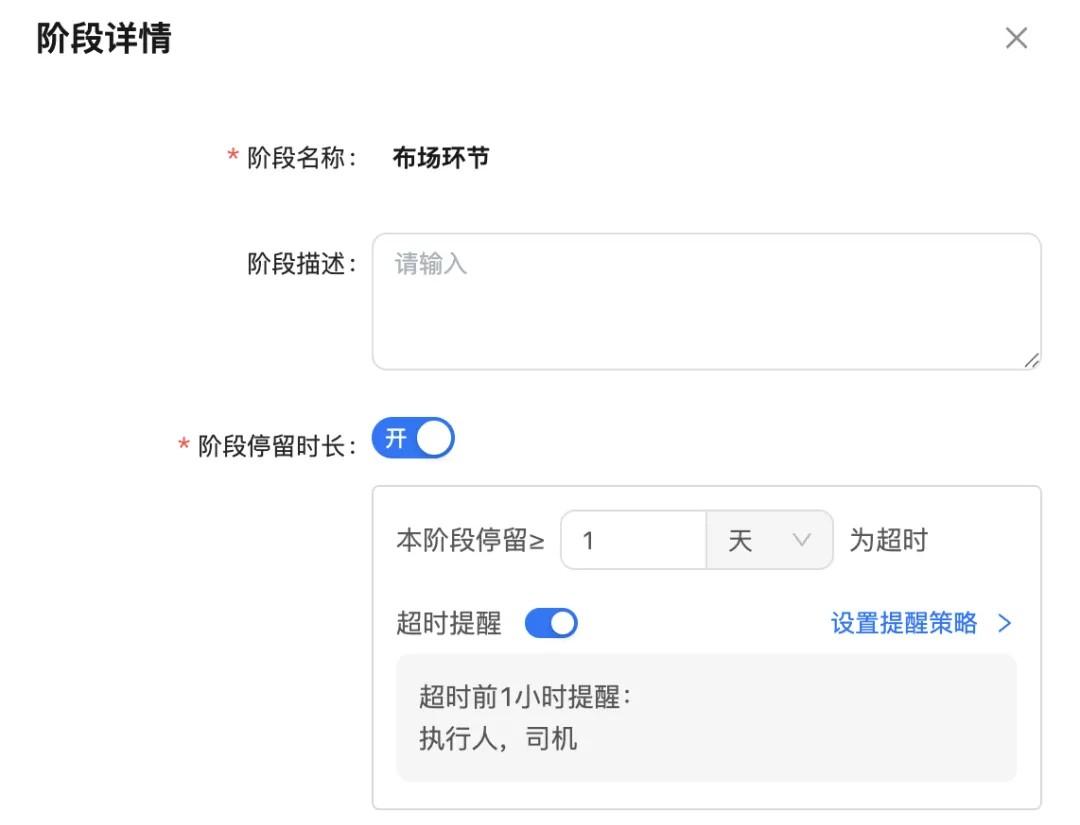Close the 阶段详情 dialog with the X icon
Image resolution: width=1080 pixels, height=825 pixels.
[1017, 38]
